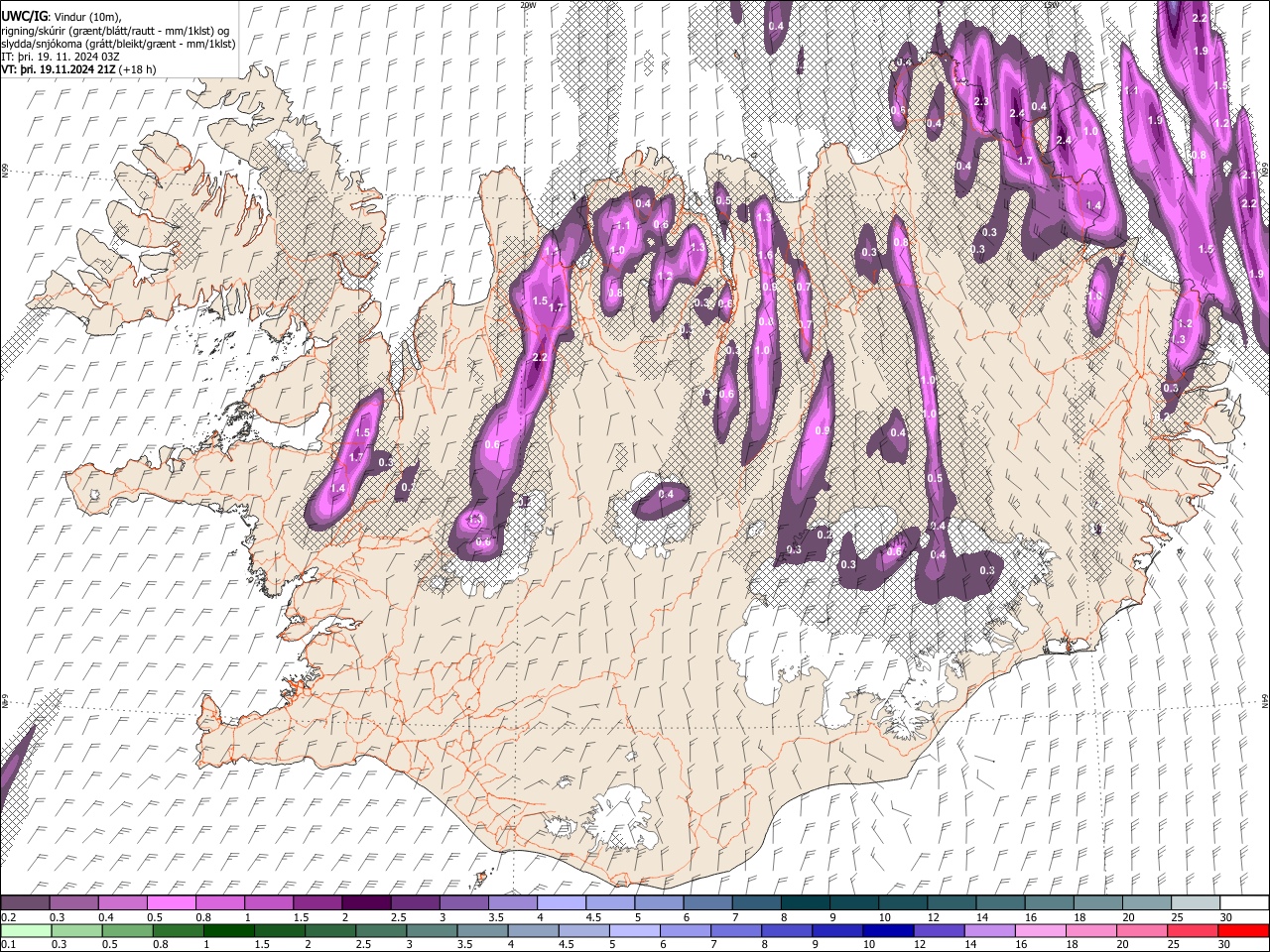Image resolution: width=1270 pixels, height=952 pixels.
Task: Select the white upper scale swatch after 30
Action: [x=1244, y=902]
